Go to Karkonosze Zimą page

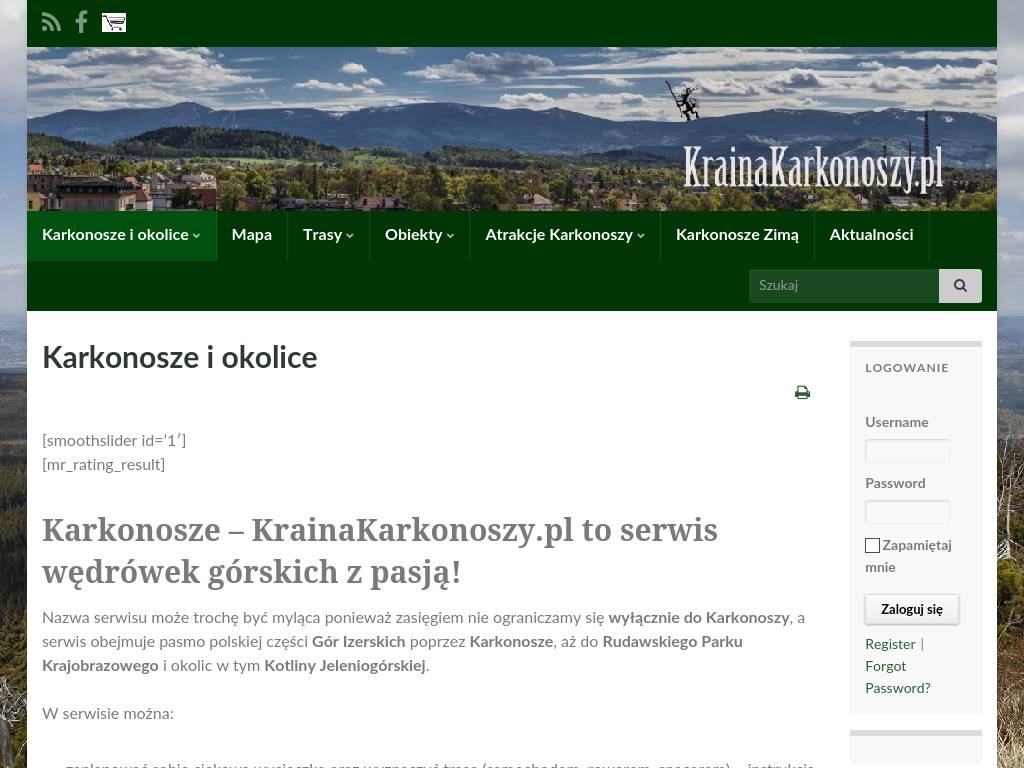point(737,235)
